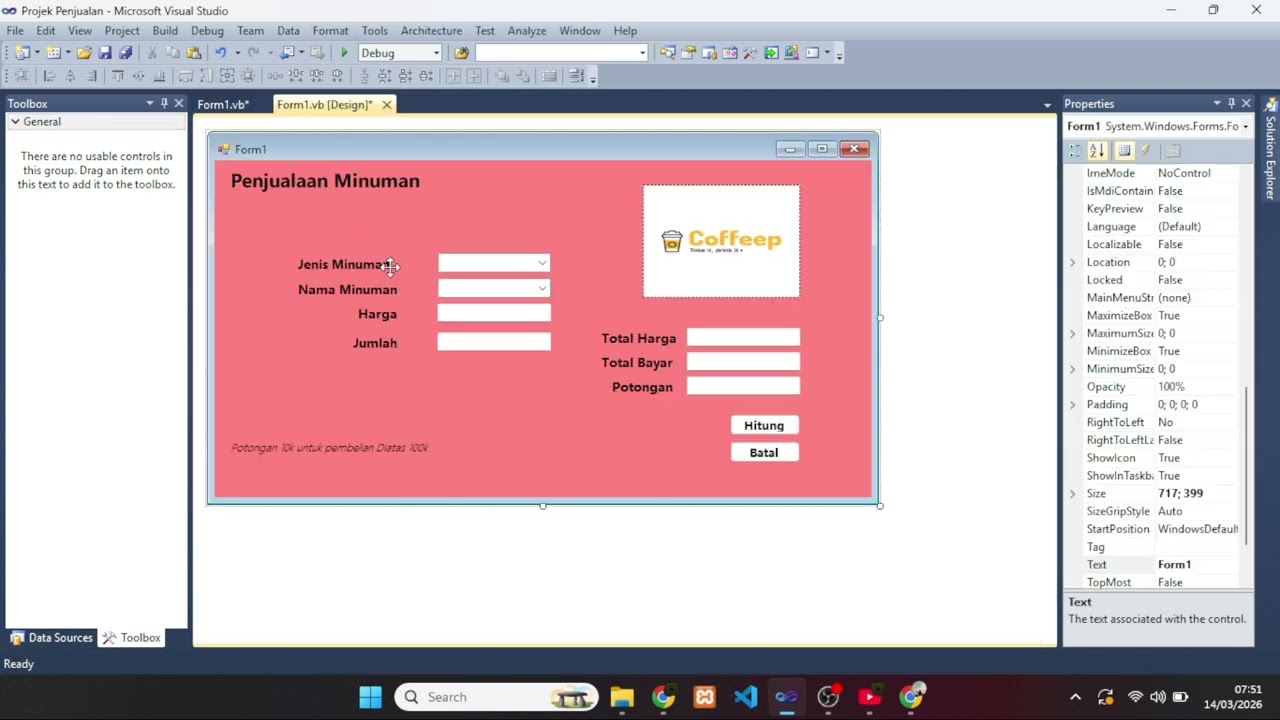
Task: Close the Form1.vb [Design] tab
Action: (386, 105)
